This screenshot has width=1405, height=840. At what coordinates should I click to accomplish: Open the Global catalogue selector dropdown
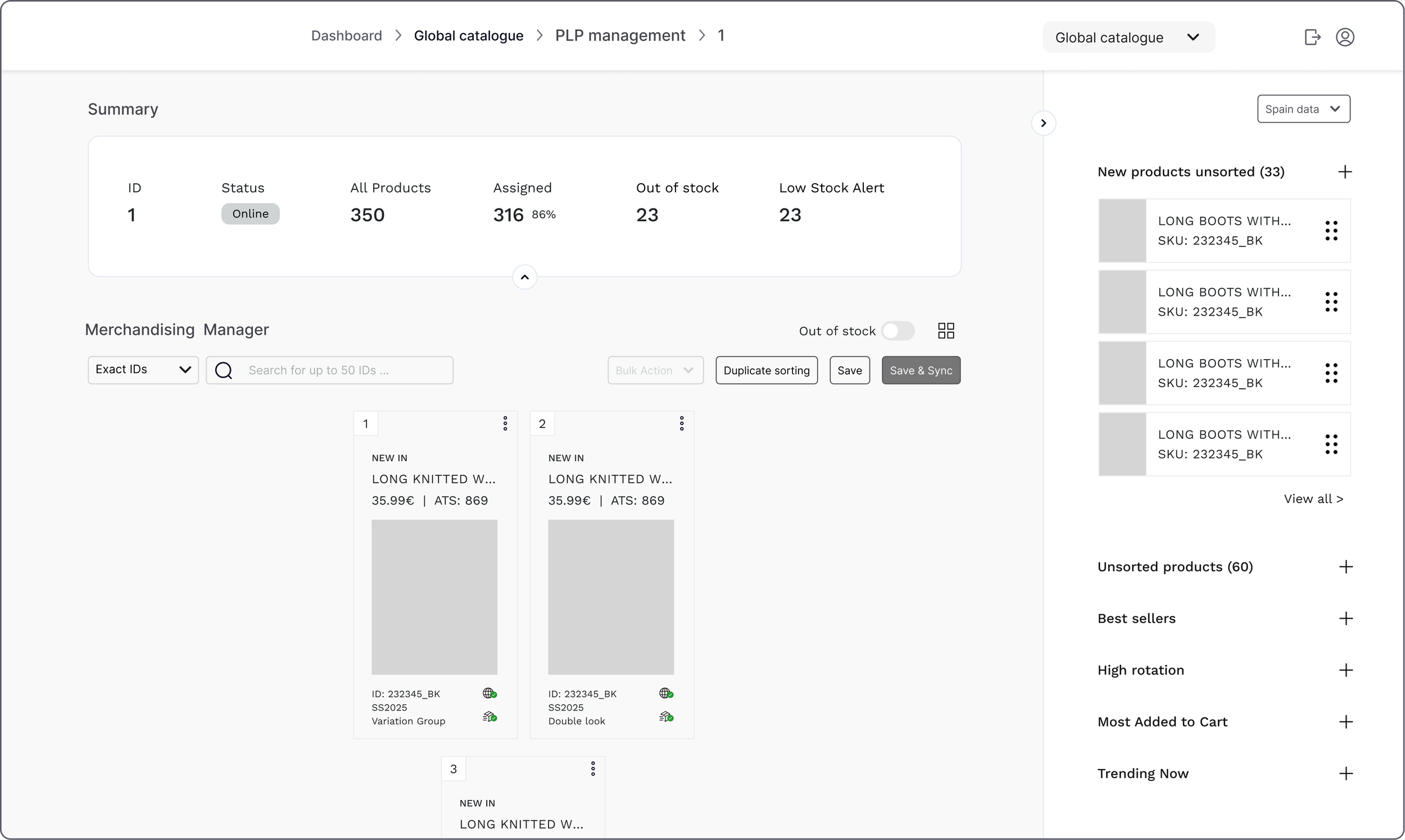pyautogui.click(x=1128, y=37)
